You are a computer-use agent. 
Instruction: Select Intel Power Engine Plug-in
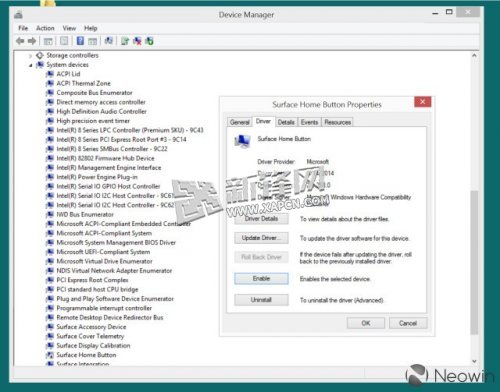tap(97, 177)
